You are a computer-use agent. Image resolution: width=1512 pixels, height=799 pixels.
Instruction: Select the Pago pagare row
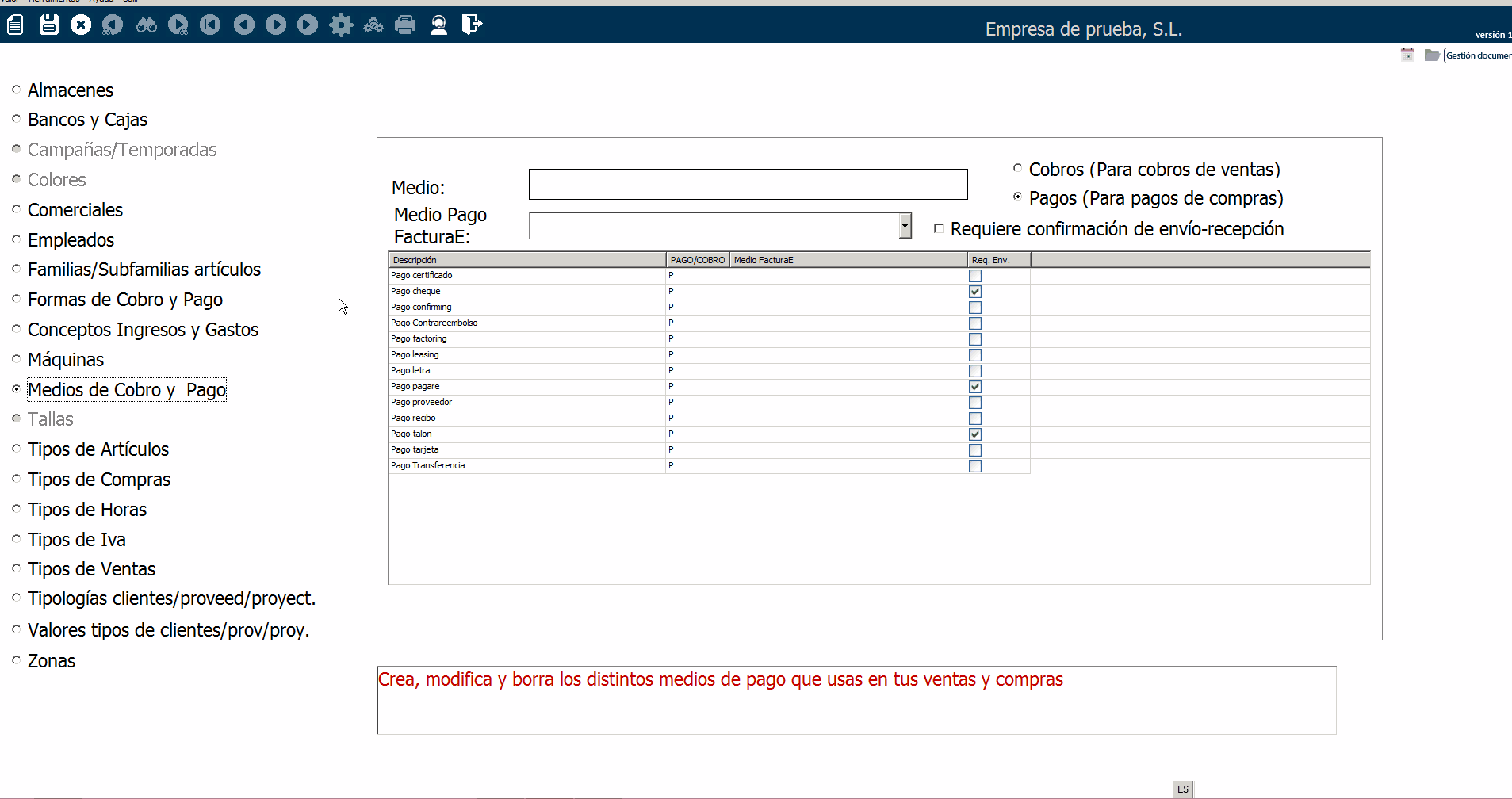pos(526,387)
